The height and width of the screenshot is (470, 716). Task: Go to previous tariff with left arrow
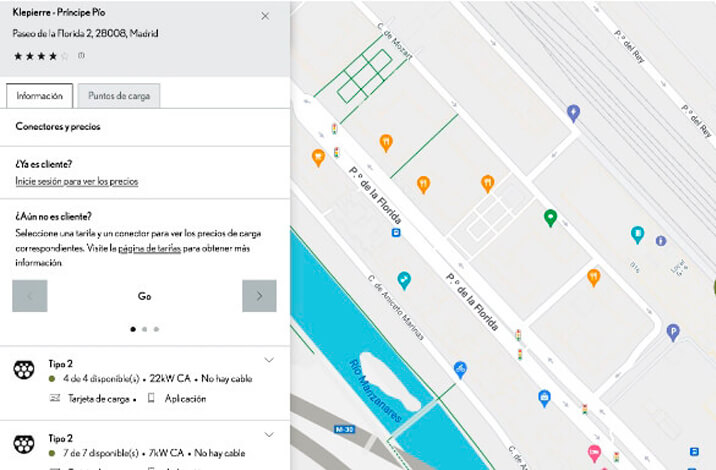pyautogui.click(x=30, y=296)
